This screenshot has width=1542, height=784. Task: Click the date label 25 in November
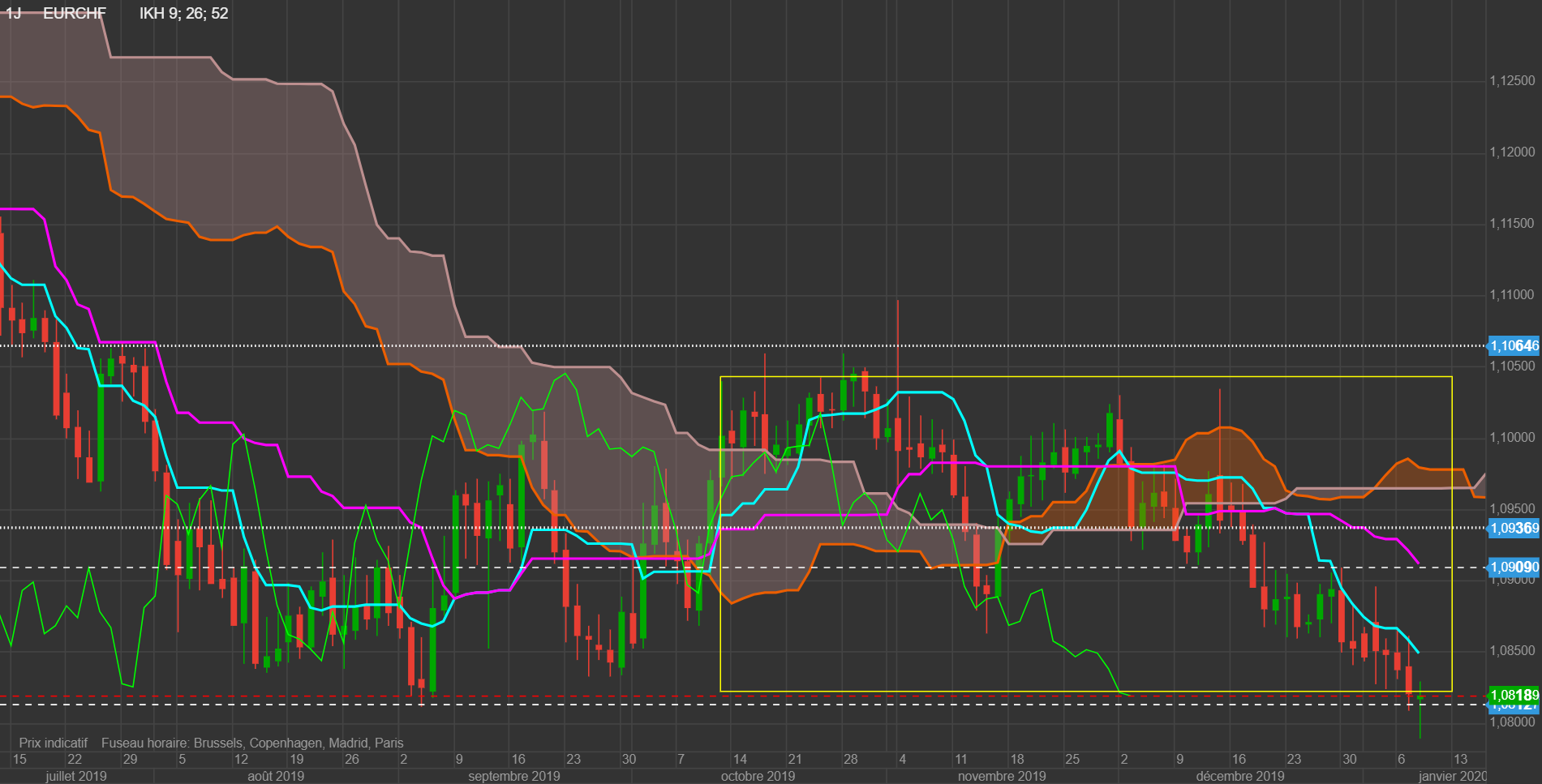click(x=1072, y=760)
